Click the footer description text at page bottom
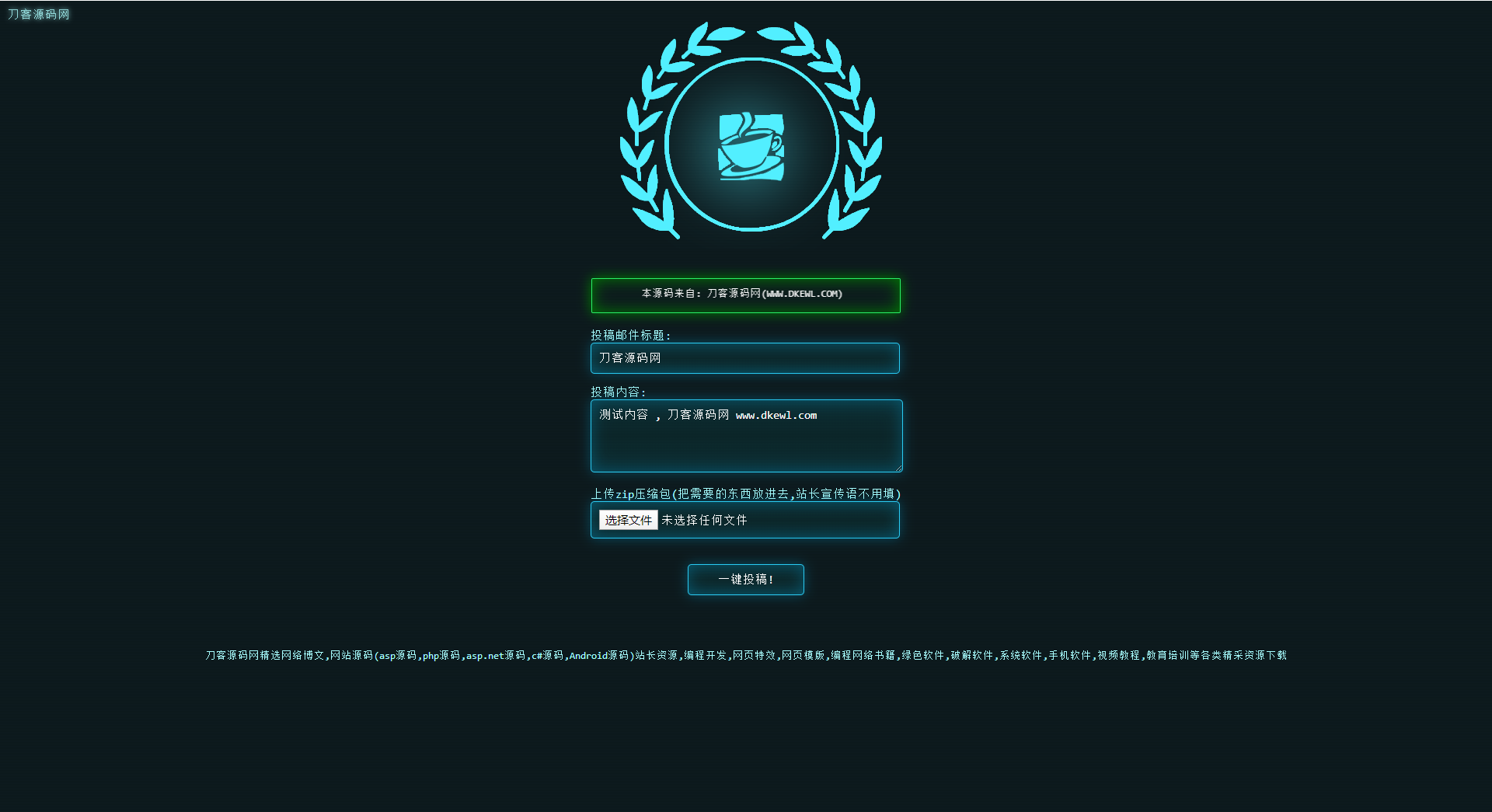This screenshot has height=812, width=1492. [x=746, y=655]
